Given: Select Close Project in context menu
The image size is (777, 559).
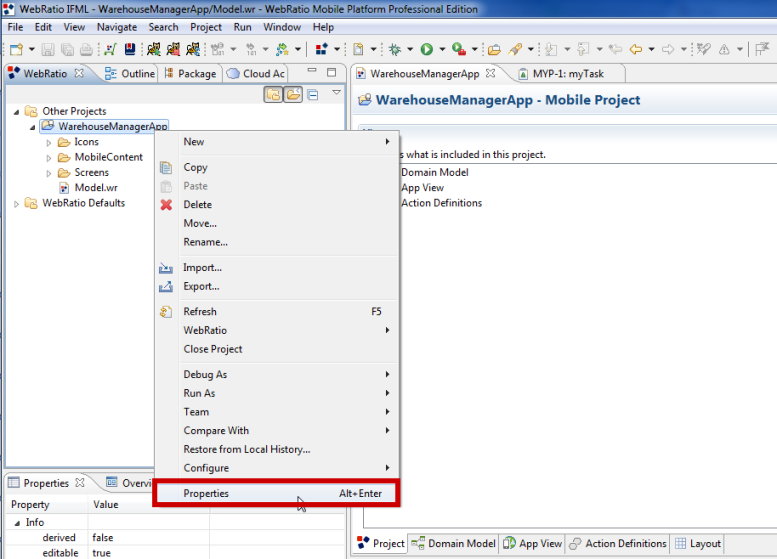Looking at the screenshot, I should point(276,349).
